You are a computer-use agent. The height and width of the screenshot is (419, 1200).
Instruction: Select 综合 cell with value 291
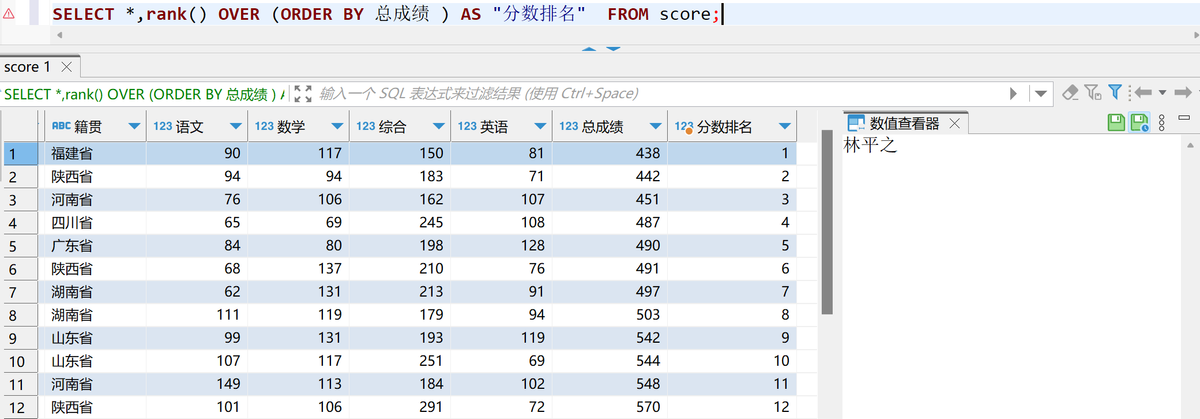point(400,407)
